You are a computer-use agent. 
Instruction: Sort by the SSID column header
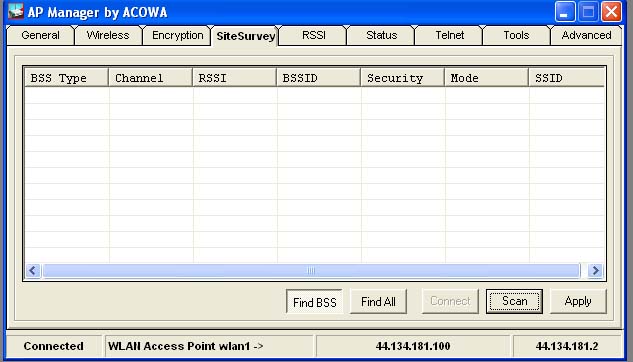567,77
